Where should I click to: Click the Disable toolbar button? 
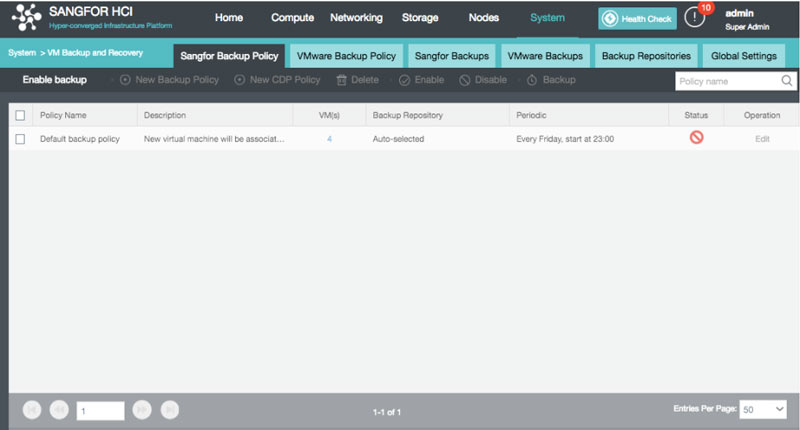(x=483, y=80)
